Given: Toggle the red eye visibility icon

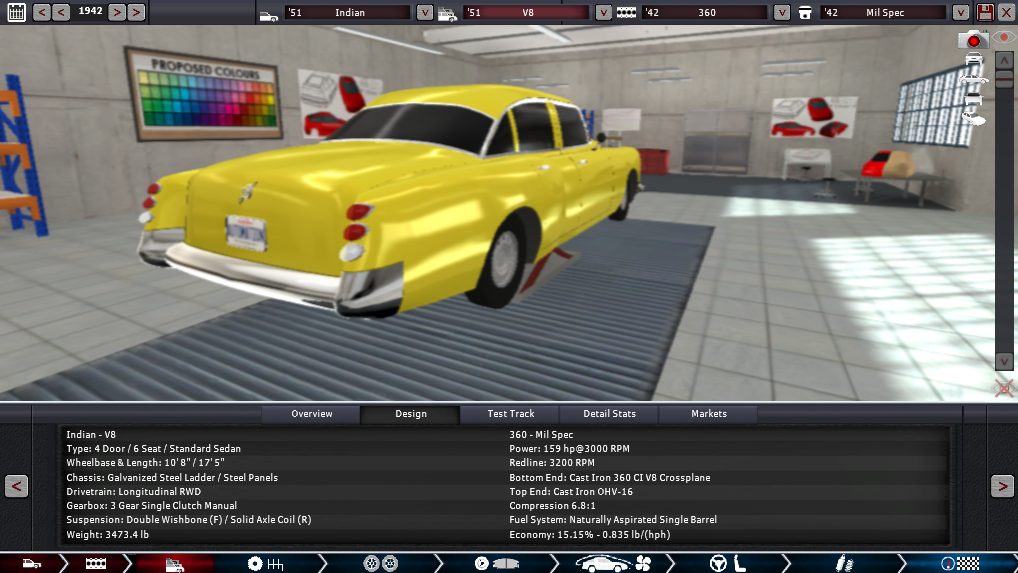Looking at the screenshot, I should [1003, 38].
